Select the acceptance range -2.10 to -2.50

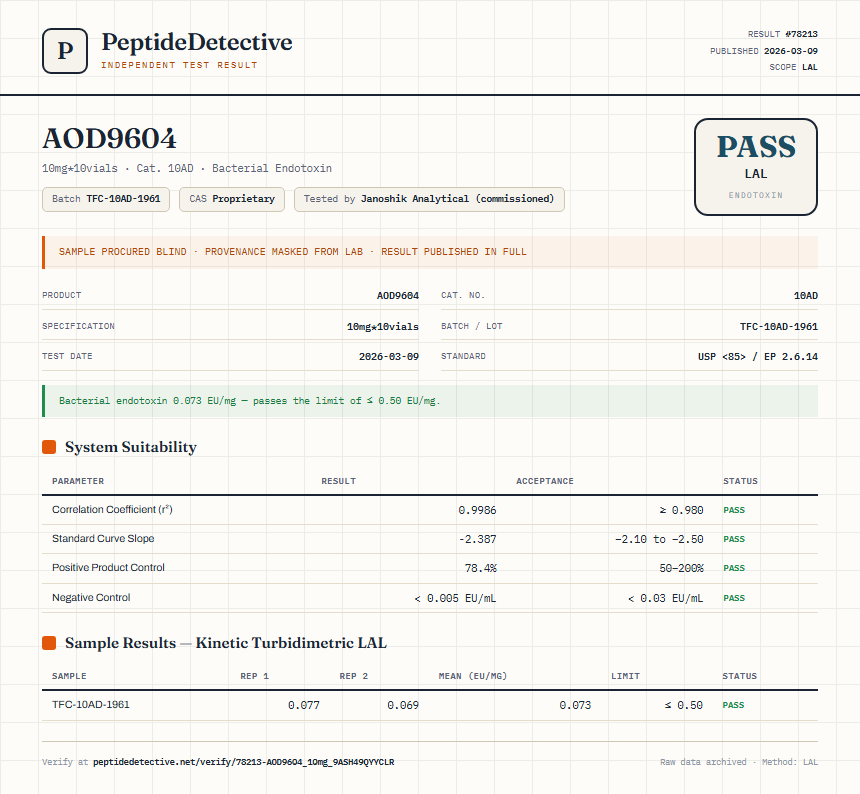coord(659,539)
